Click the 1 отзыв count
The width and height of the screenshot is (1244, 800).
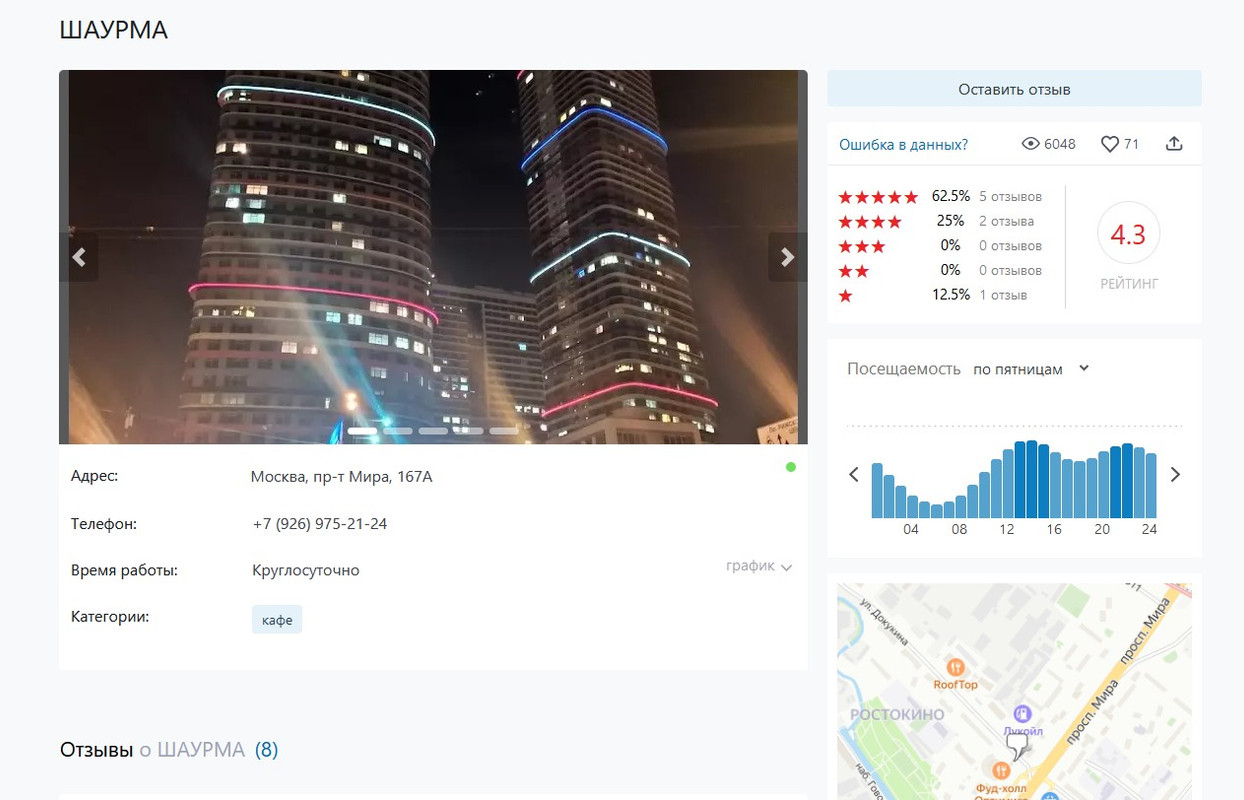(1003, 295)
